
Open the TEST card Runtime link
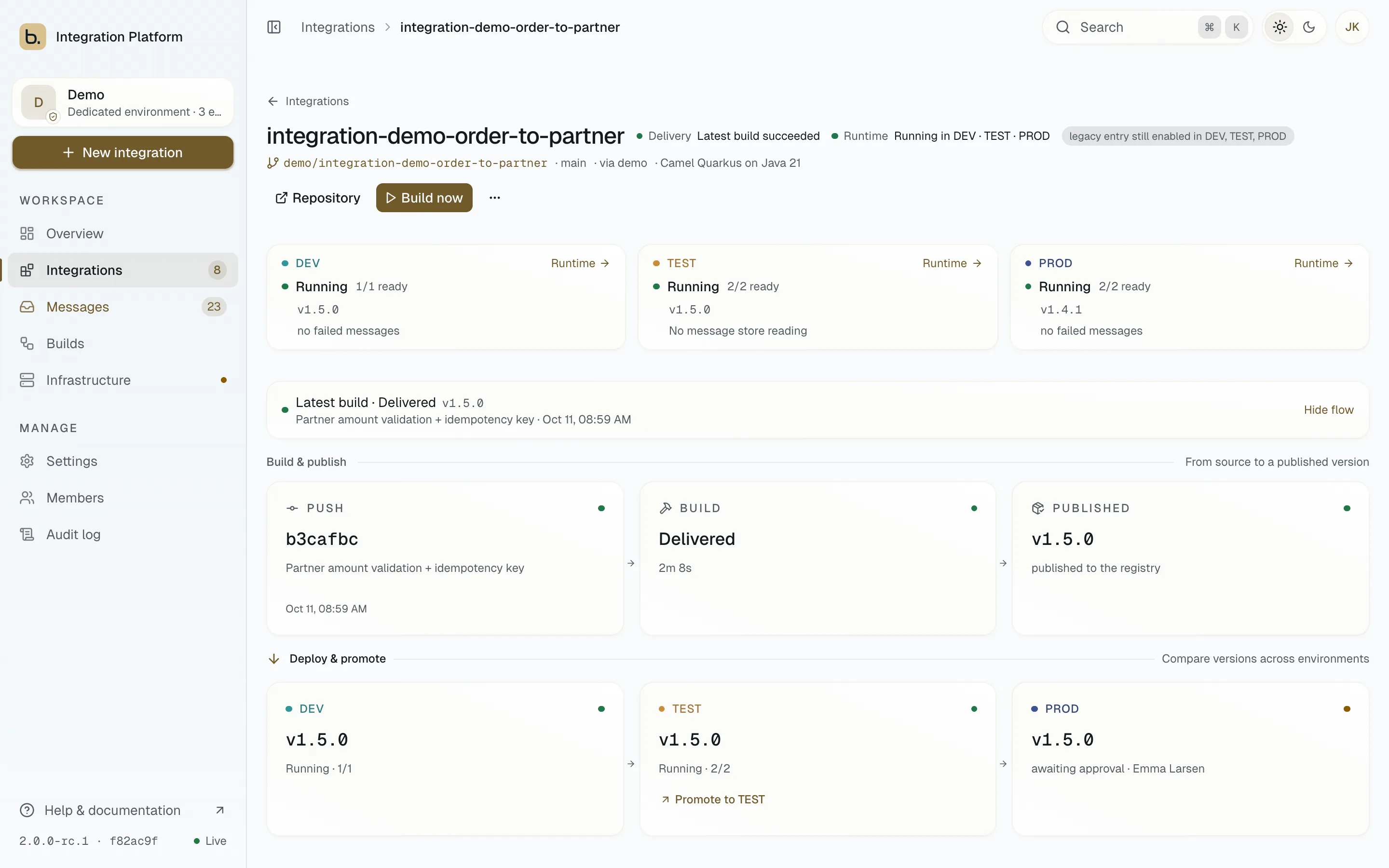952,263
